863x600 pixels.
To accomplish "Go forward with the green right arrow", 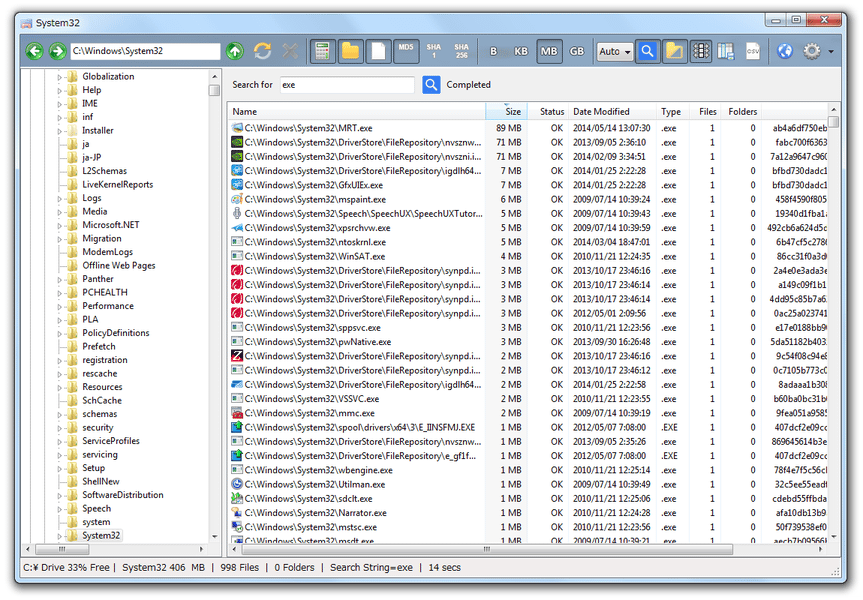I will pyautogui.click(x=57, y=51).
